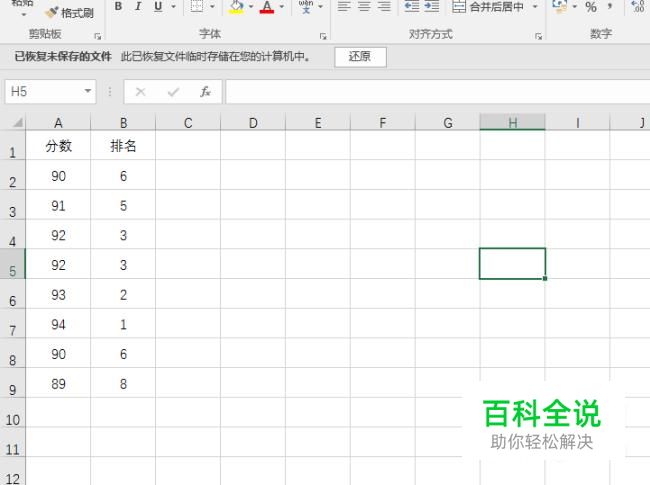The height and width of the screenshot is (485, 650).
Task: Toggle underline formatting
Action: coord(158,6)
